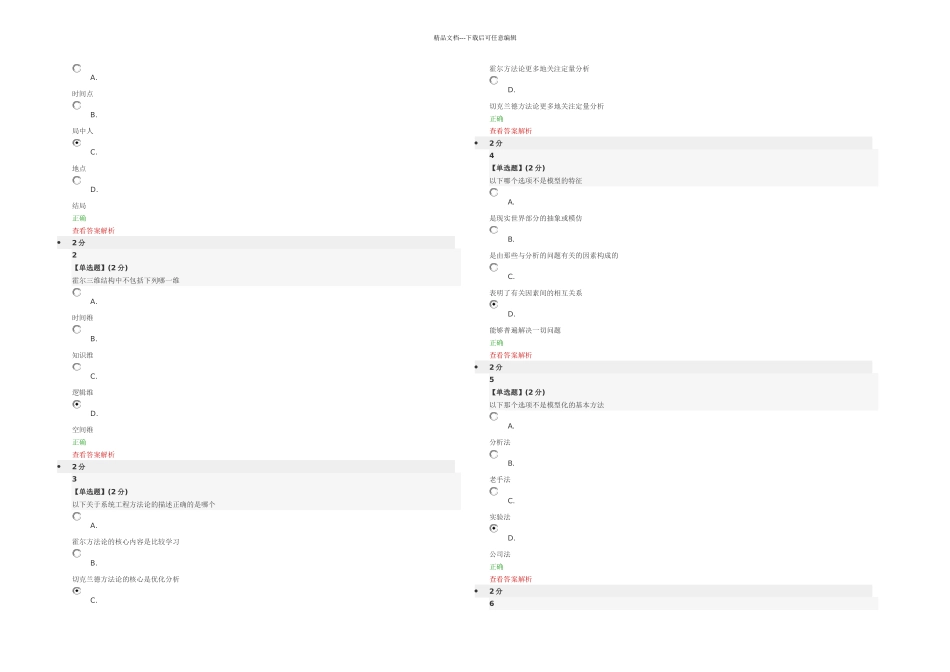Select option D '切克兰德方法论更多地关注定量分析' radio
Screen dimensions: 950x672
(x=494, y=81)
